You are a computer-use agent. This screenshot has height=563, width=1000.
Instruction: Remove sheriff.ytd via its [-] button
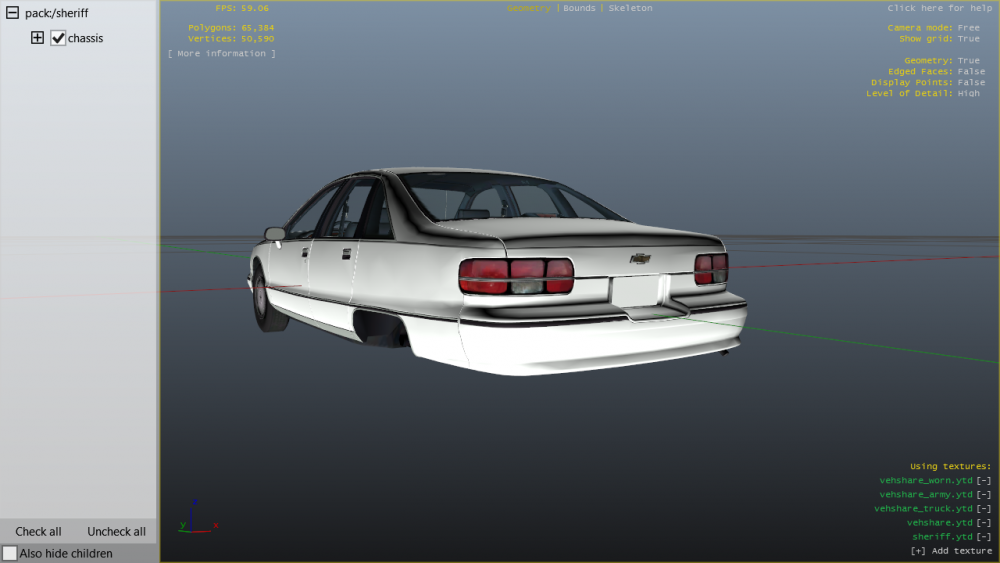pos(983,537)
